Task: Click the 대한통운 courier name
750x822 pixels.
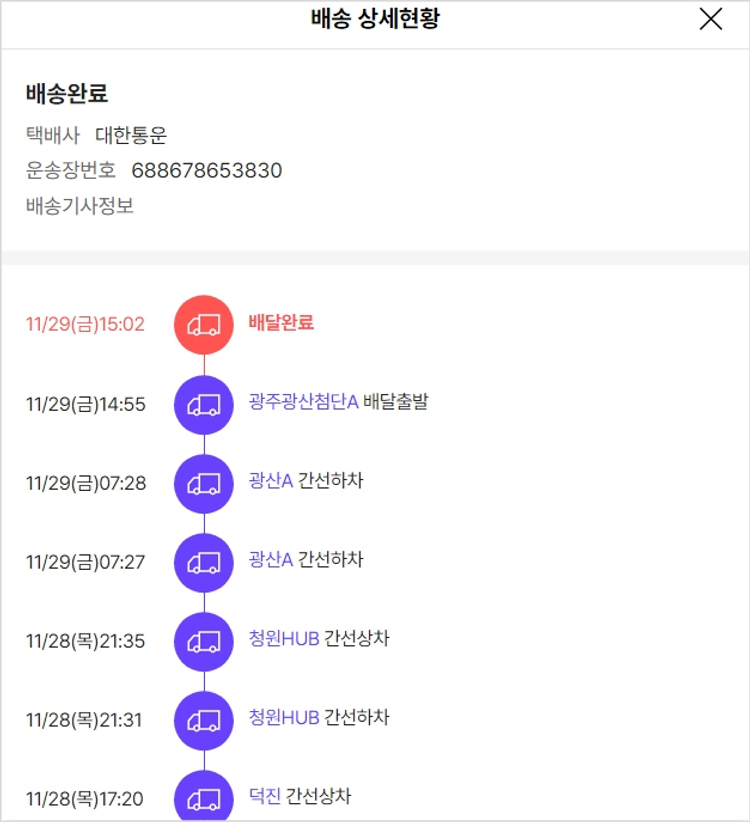Action: pos(131,136)
